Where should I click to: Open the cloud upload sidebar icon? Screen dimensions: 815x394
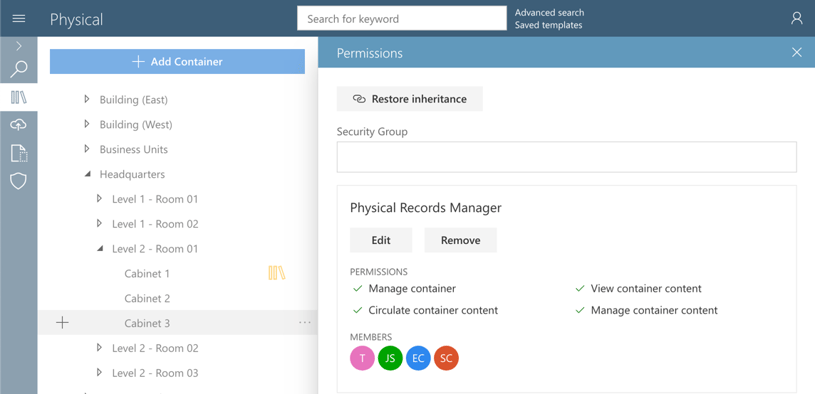tap(19, 124)
